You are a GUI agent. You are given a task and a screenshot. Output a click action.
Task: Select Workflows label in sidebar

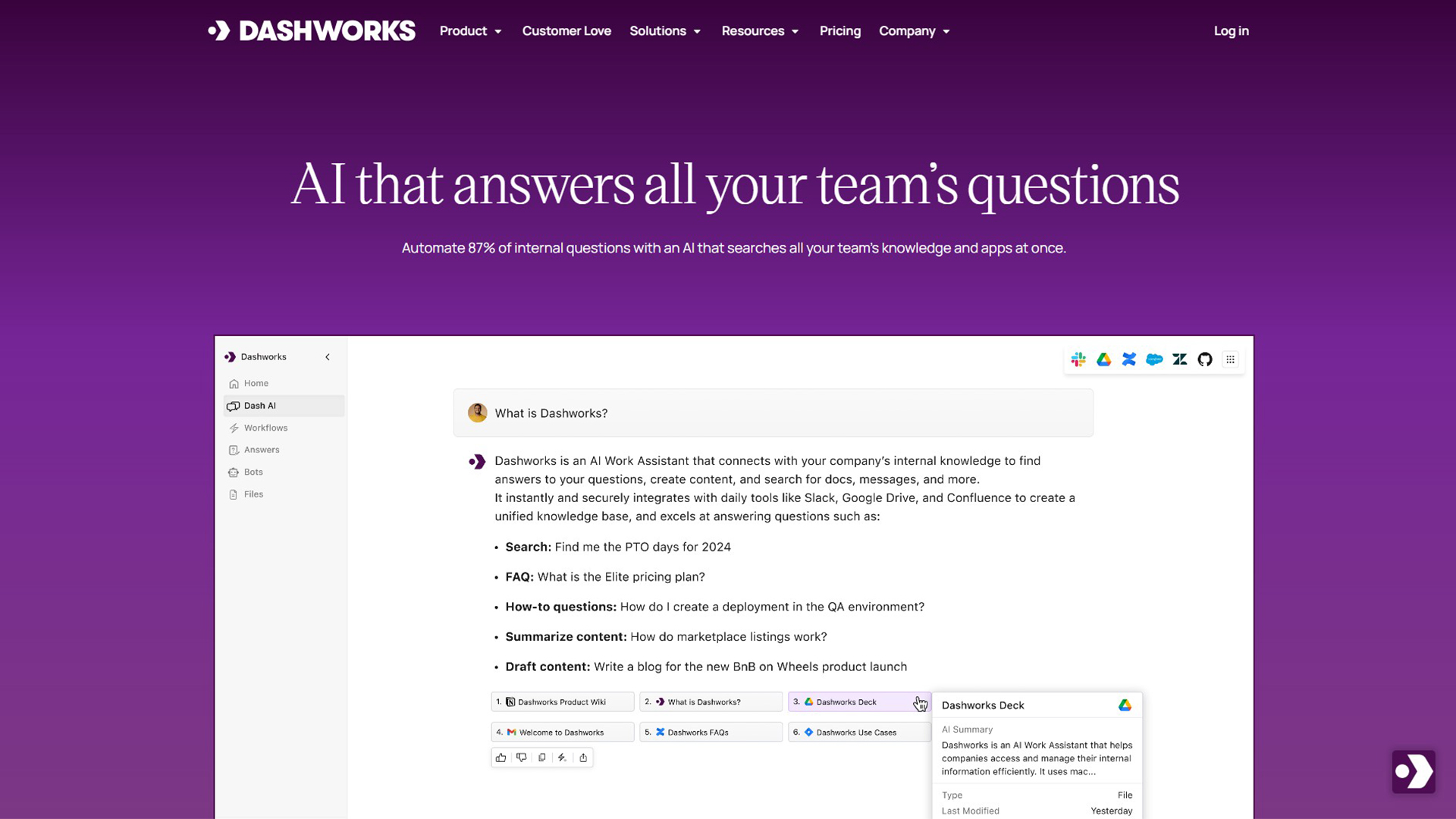pyautogui.click(x=265, y=428)
